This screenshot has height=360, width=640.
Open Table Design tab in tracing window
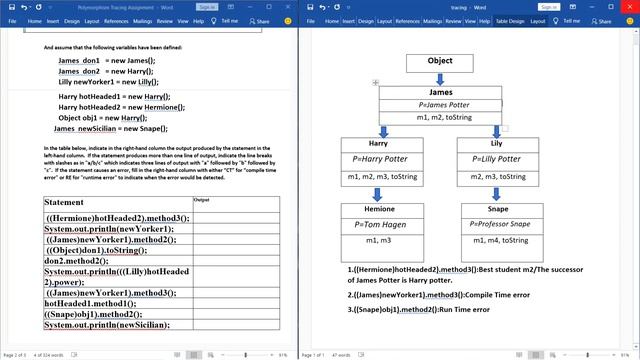pyautogui.click(x=510, y=21)
